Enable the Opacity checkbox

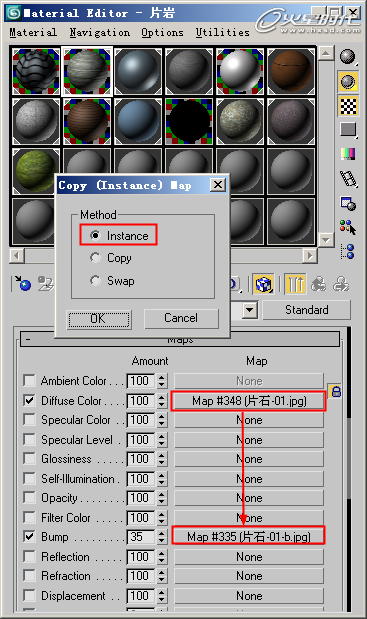(x=29, y=498)
